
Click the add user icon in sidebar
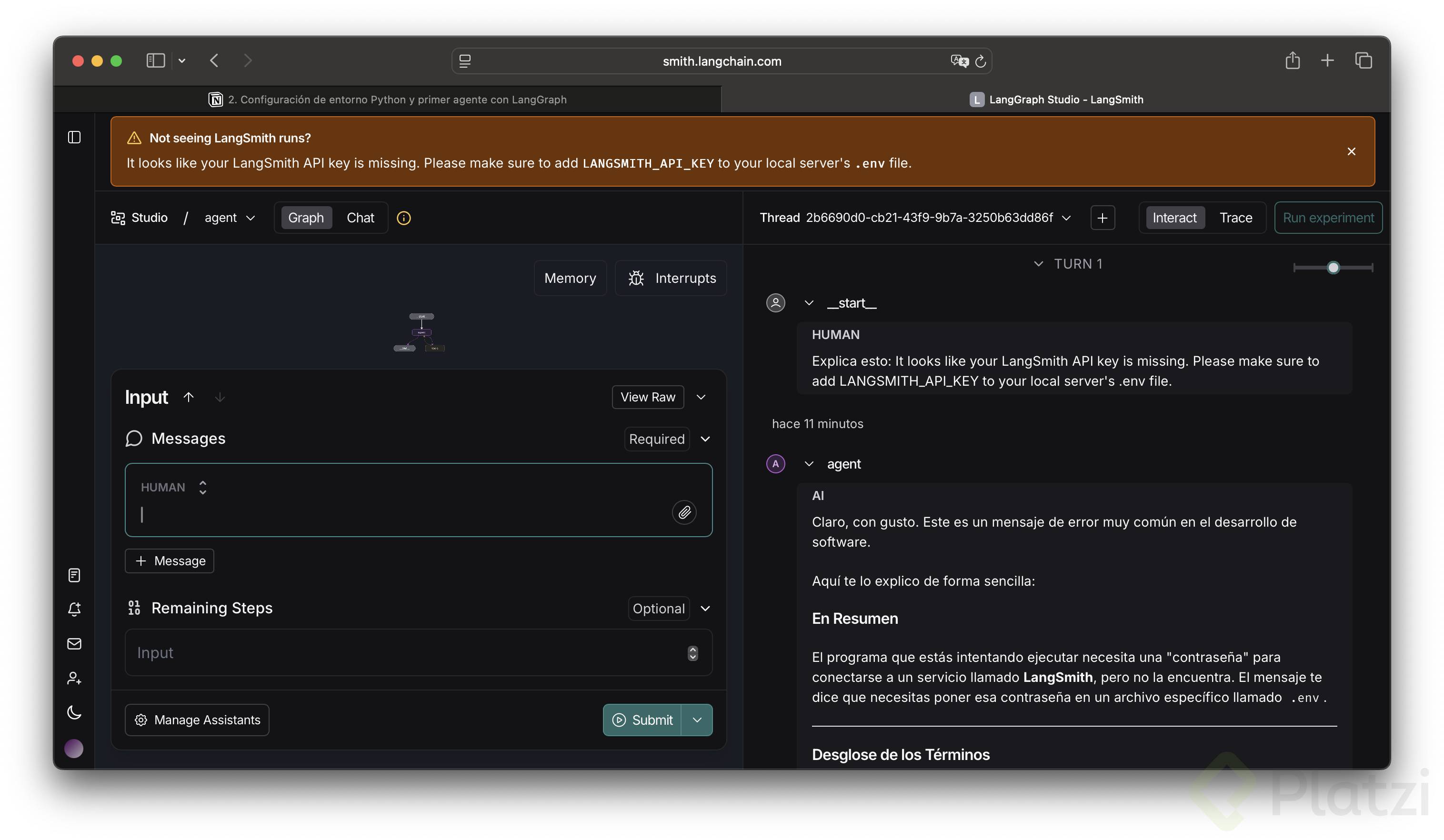tap(74, 678)
